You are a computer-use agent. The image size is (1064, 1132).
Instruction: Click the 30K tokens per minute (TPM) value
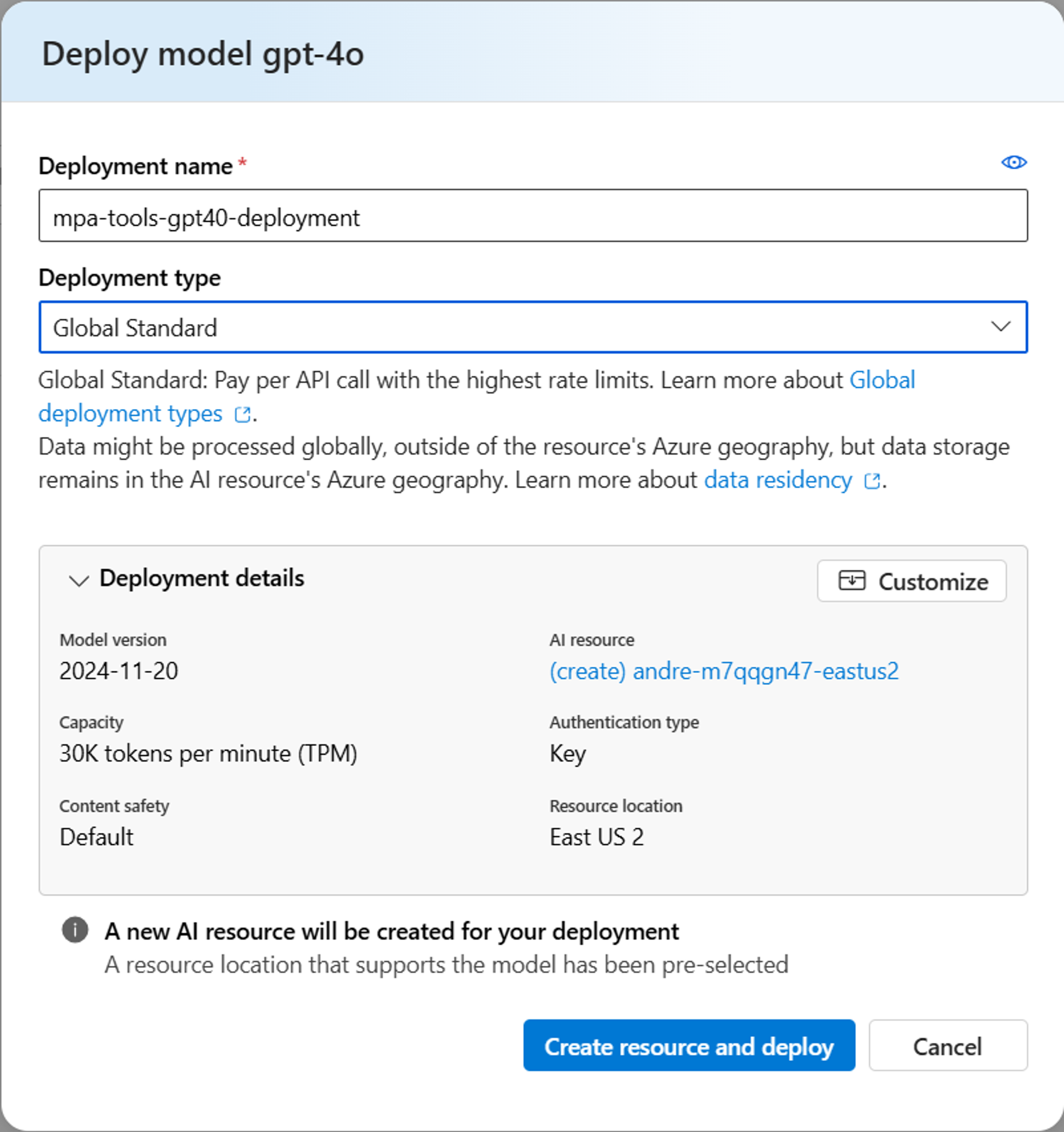208,754
